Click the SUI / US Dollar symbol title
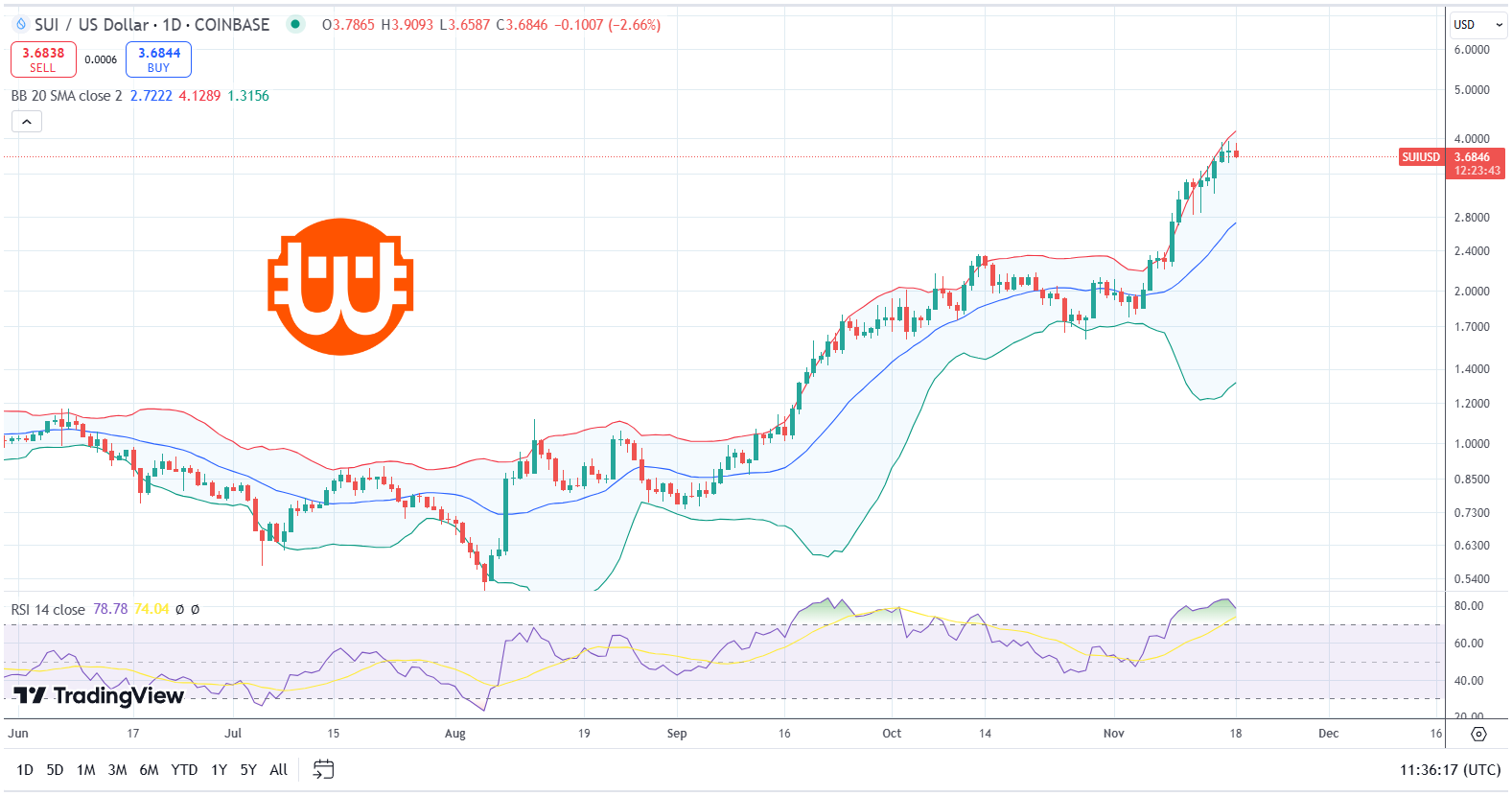This screenshot has height=796, width=1512. click(x=152, y=25)
